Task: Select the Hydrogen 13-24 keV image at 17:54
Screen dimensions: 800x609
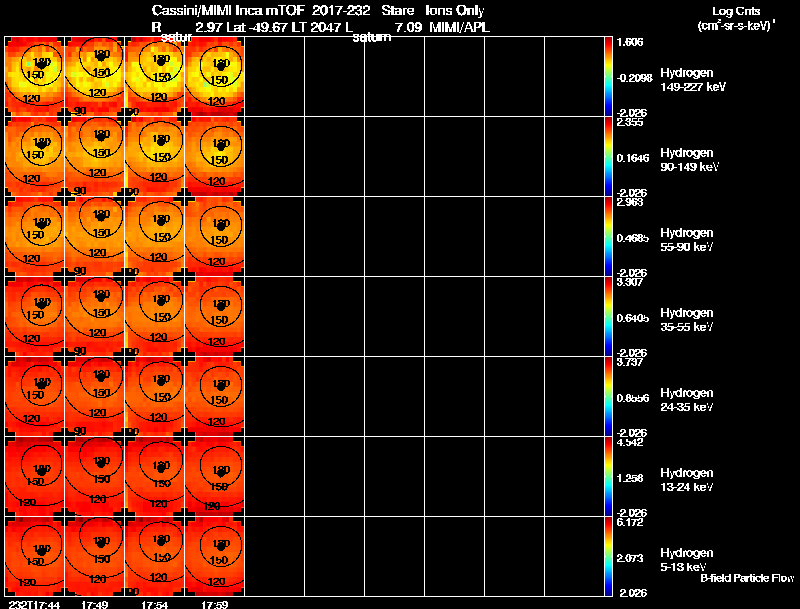Action: (x=155, y=477)
